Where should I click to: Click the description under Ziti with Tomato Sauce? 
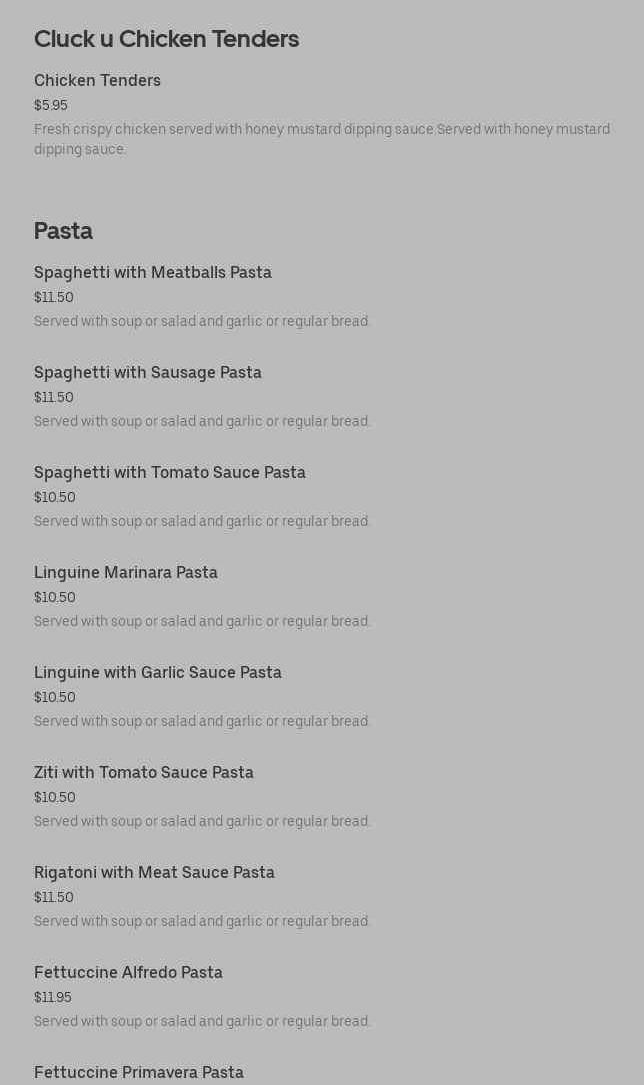point(202,821)
